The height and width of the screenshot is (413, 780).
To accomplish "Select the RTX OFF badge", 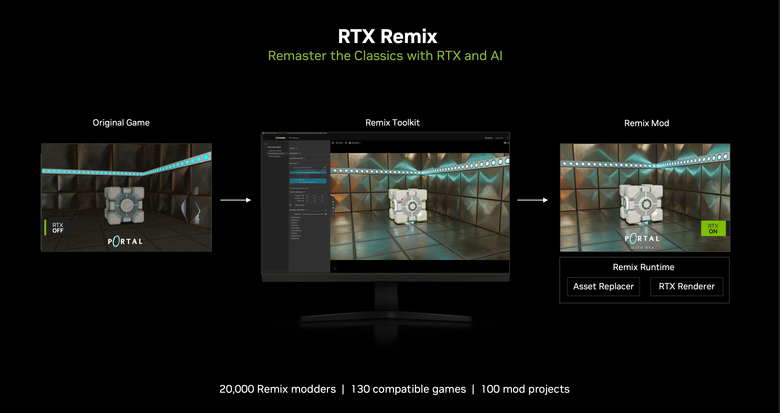I will click(56, 228).
